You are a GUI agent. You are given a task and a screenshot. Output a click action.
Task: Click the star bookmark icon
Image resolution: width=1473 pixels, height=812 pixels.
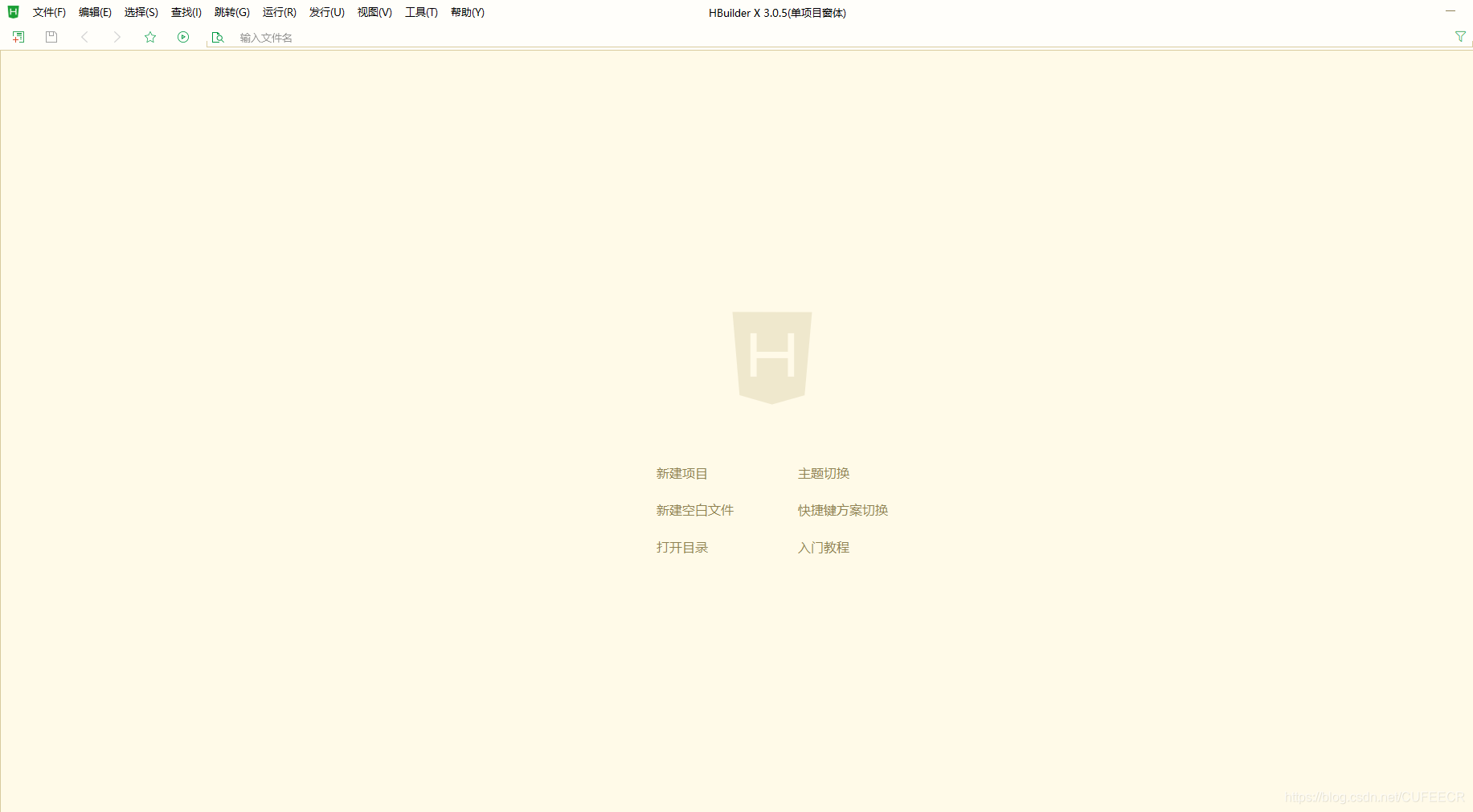[150, 37]
